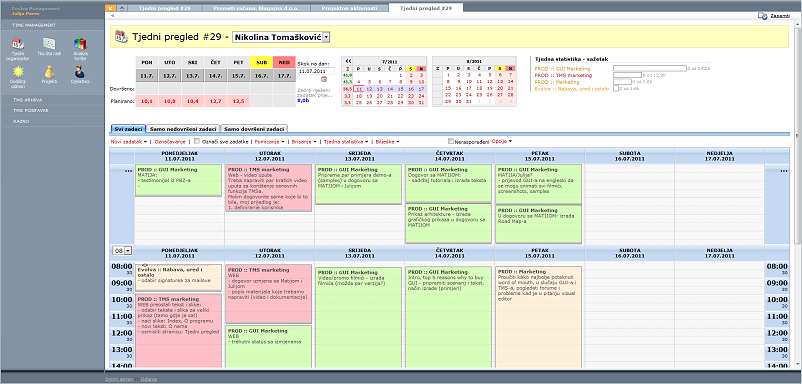This screenshot has height=384, width=802.
Task: Open the Novi zadatak dropdown menu
Action: (x=129, y=141)
